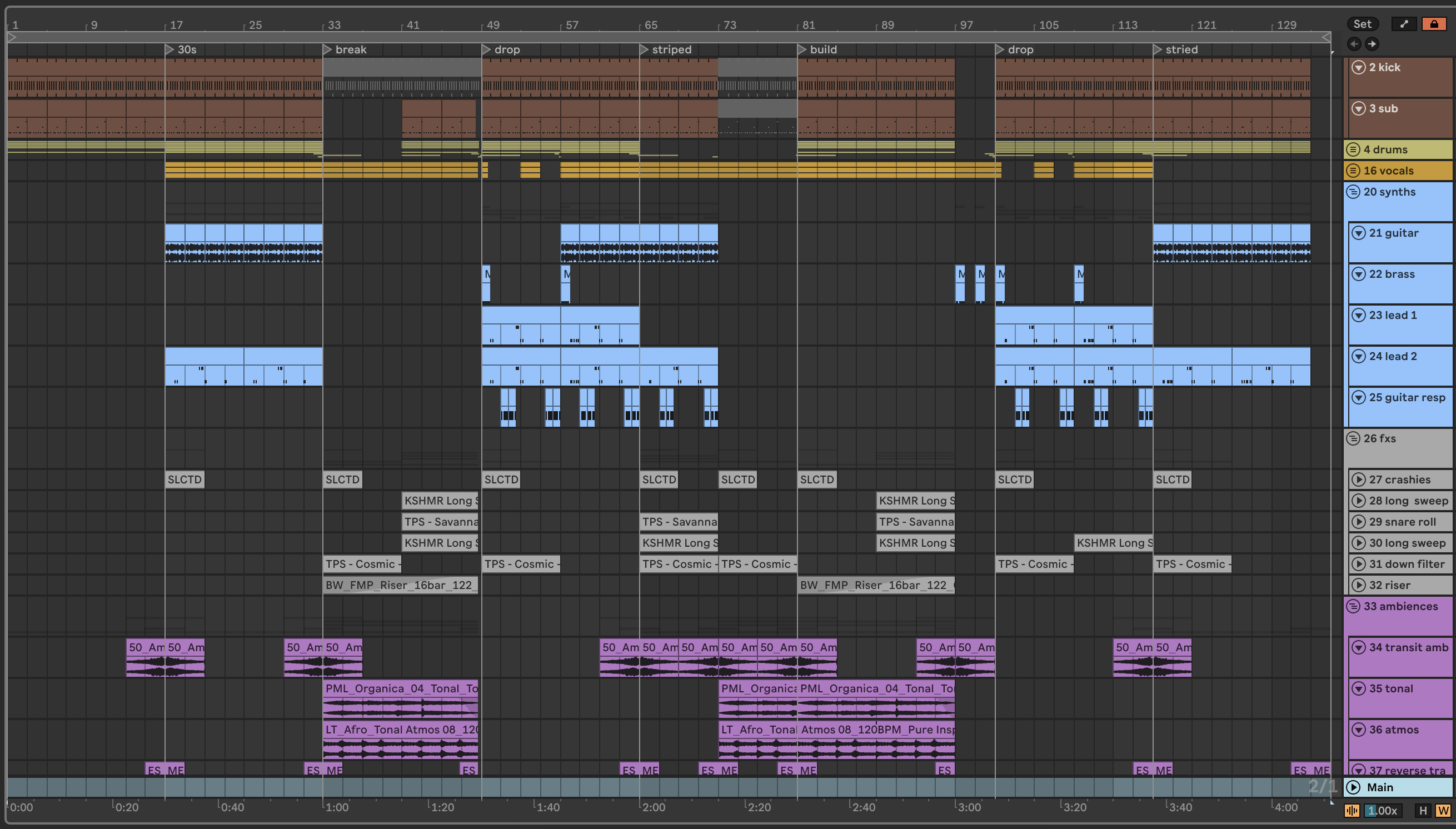Collapse the 35 tonal track
The image size is (1456, 829).
1359,688
